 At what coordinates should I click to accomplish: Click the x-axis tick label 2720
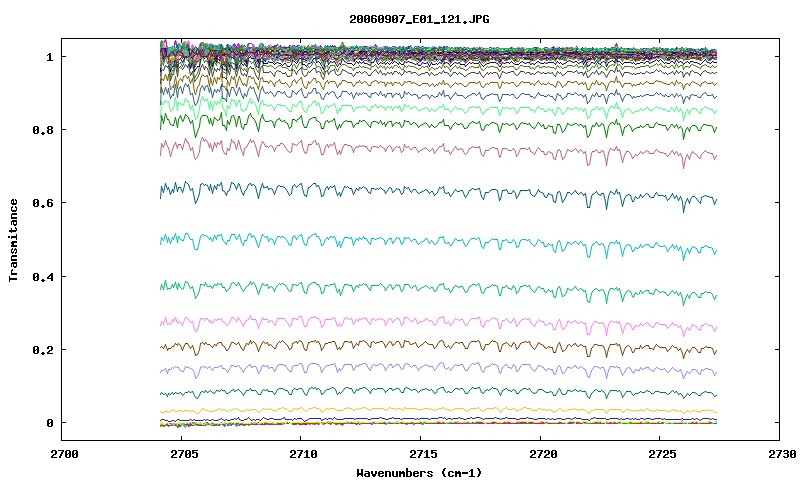(543, 454)
